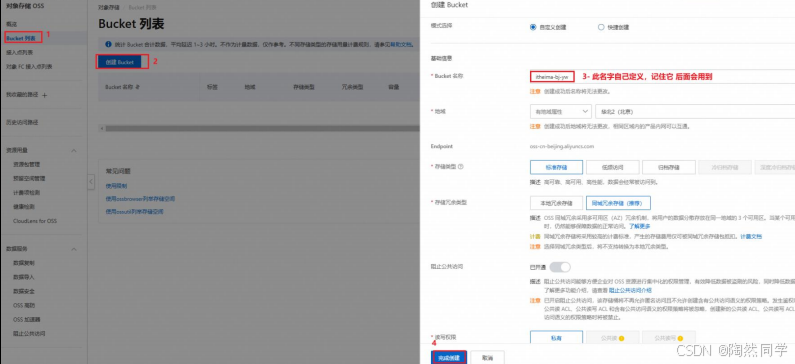This screenshot has width=795, height=364.
Task: Select 公共读 permission option
Action: pyautogui.click(x=612, y=338)
